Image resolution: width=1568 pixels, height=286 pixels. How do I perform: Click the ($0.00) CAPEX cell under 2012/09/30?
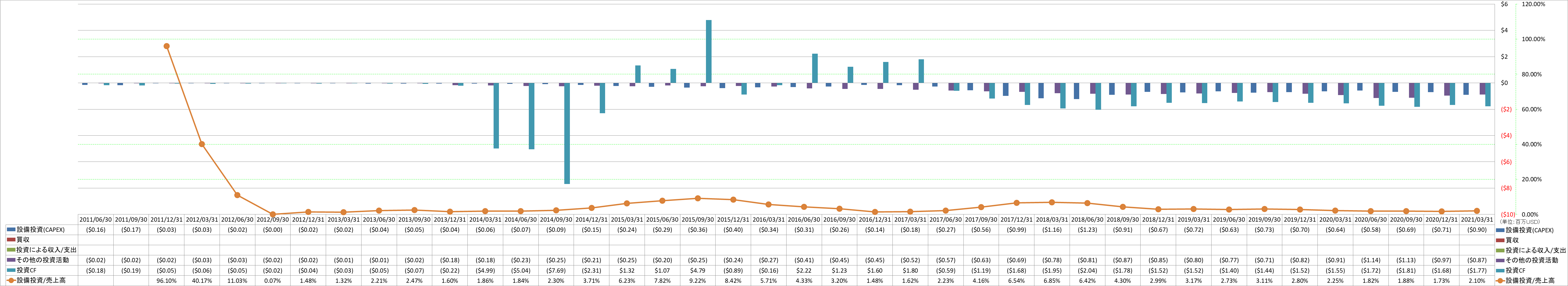click(273, 230)
